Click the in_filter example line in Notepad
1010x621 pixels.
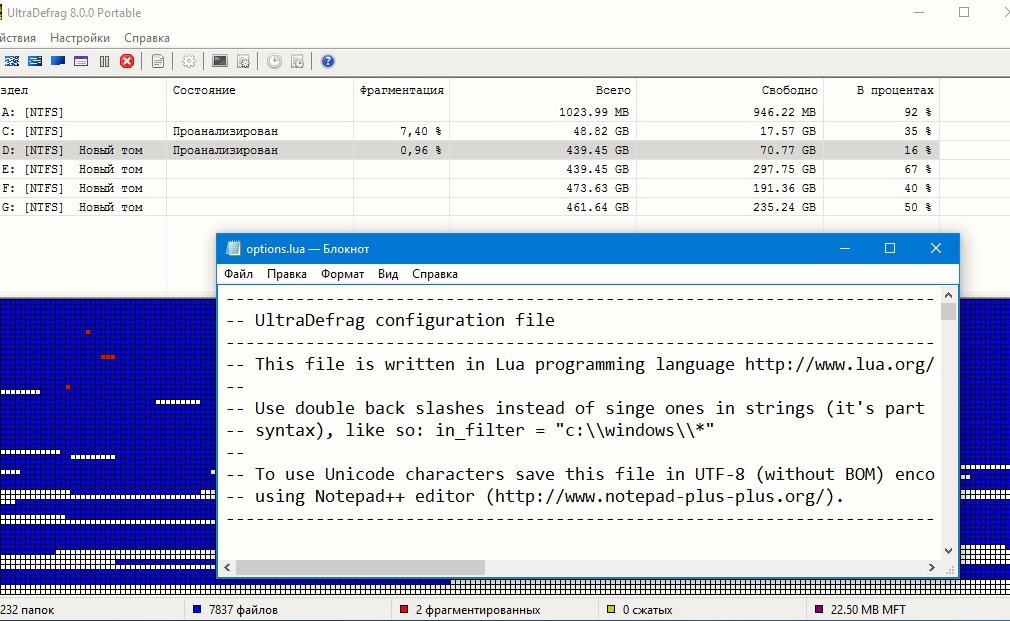click(x=470, y=430)
